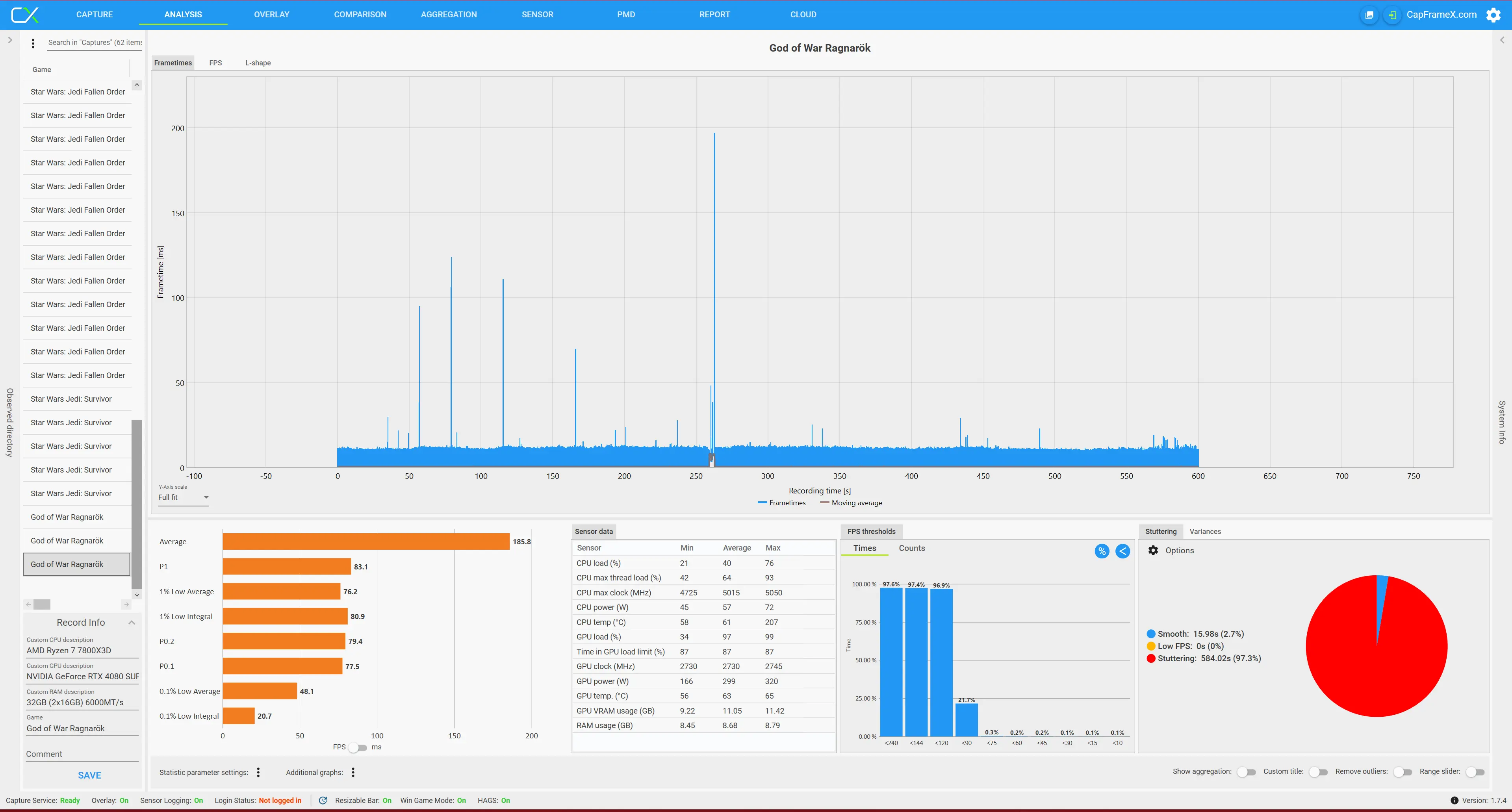Image resolution: width=1512 pixels, height=812 pixels.
Task: Collapse the Record Info section
Action: [x=132, y=623]
